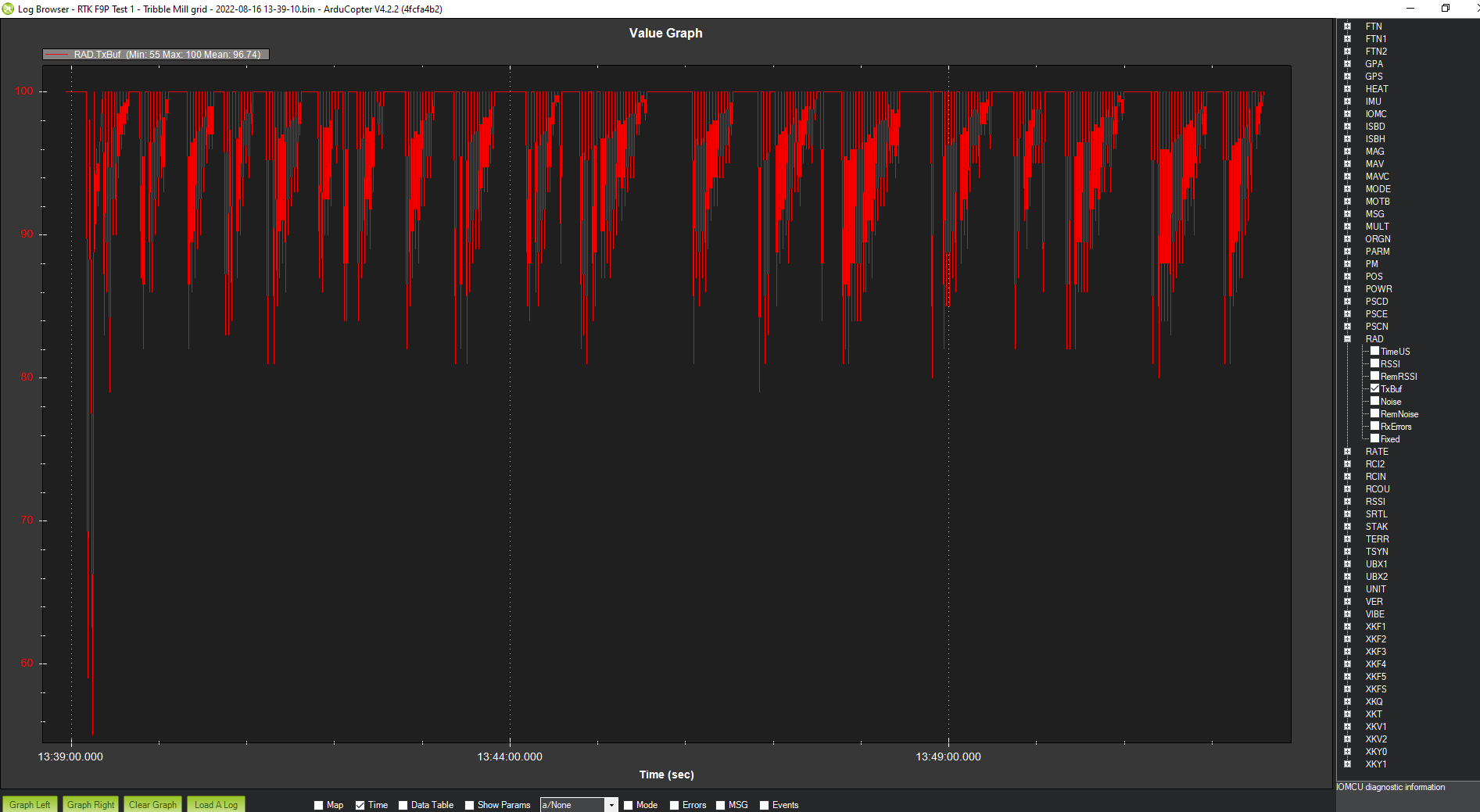The width and height of the screenshot is (1480, 812).
Task: Enable the MSG checkbox
Action: point(720,805)
